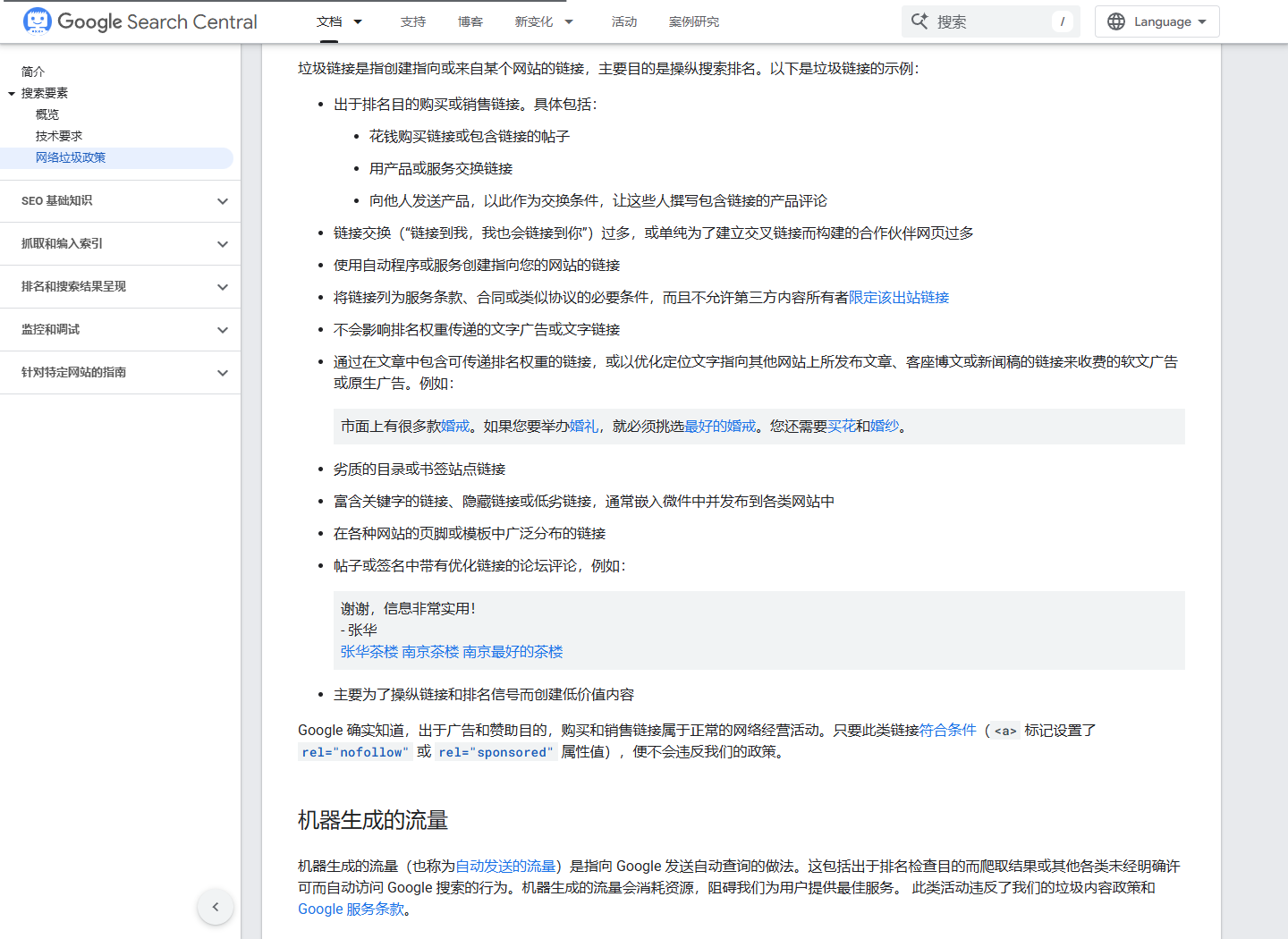The height and width of the screenshot is (939, 1288).
Task: Open the Google 服务条款 link
Action: pos(352,909)
